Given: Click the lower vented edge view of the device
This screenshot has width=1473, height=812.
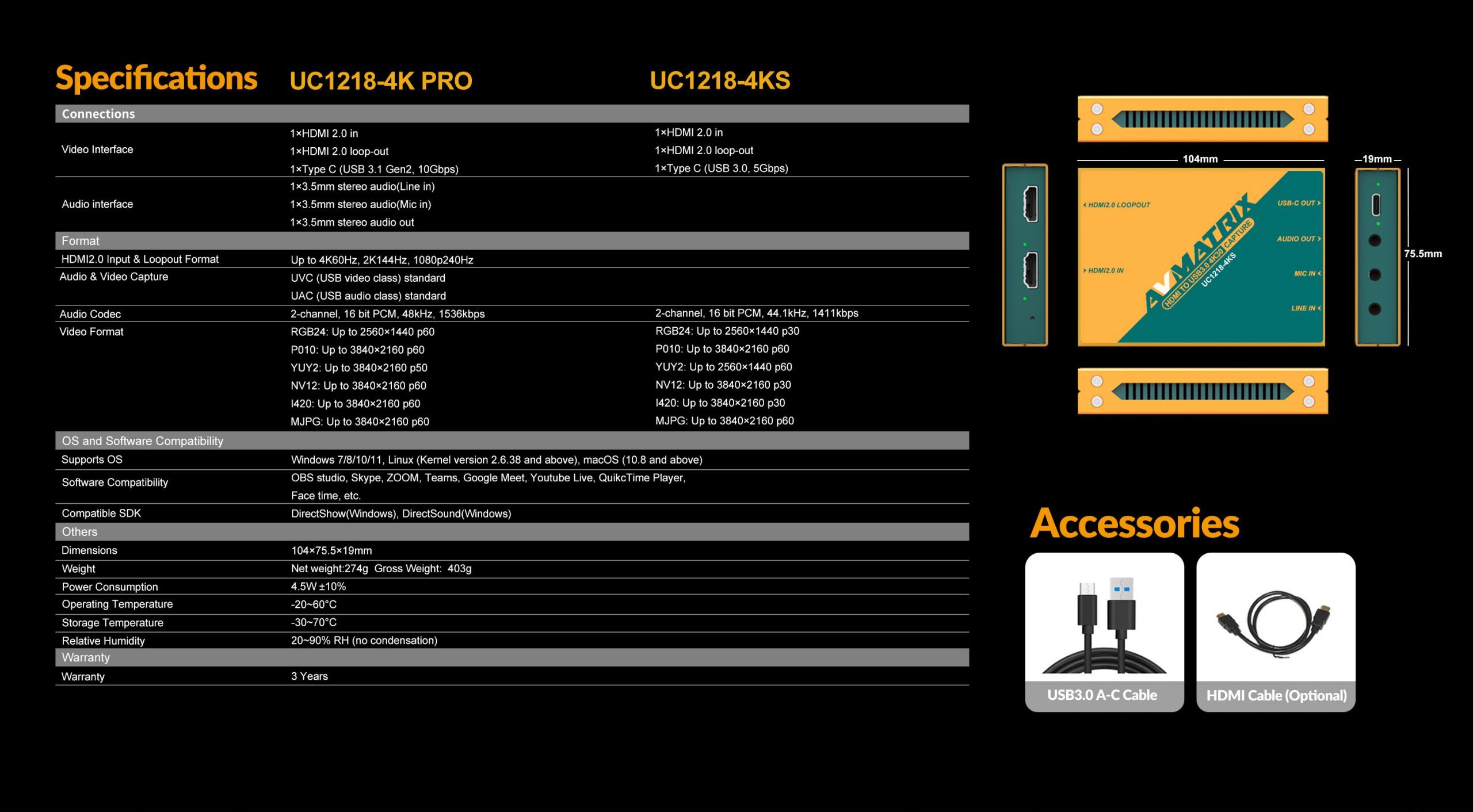Looking at the screenshot, I should pyautogui.click(x=1203, y=391).
